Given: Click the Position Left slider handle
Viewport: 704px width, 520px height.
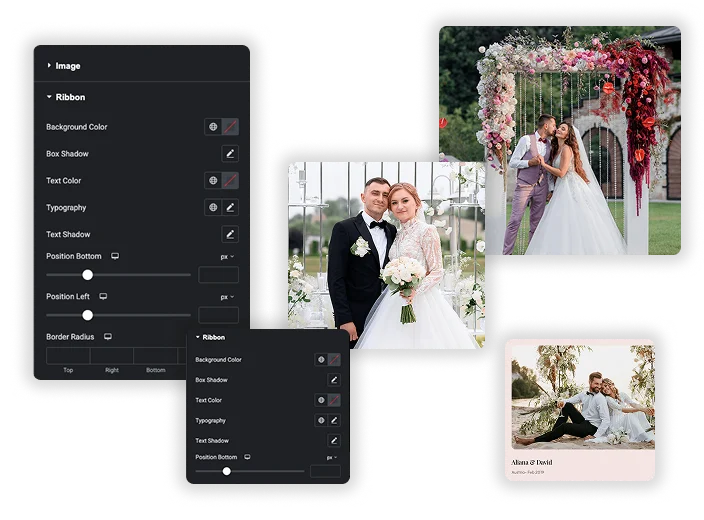Looking at the screenshot, I should [x=88, y=315].
